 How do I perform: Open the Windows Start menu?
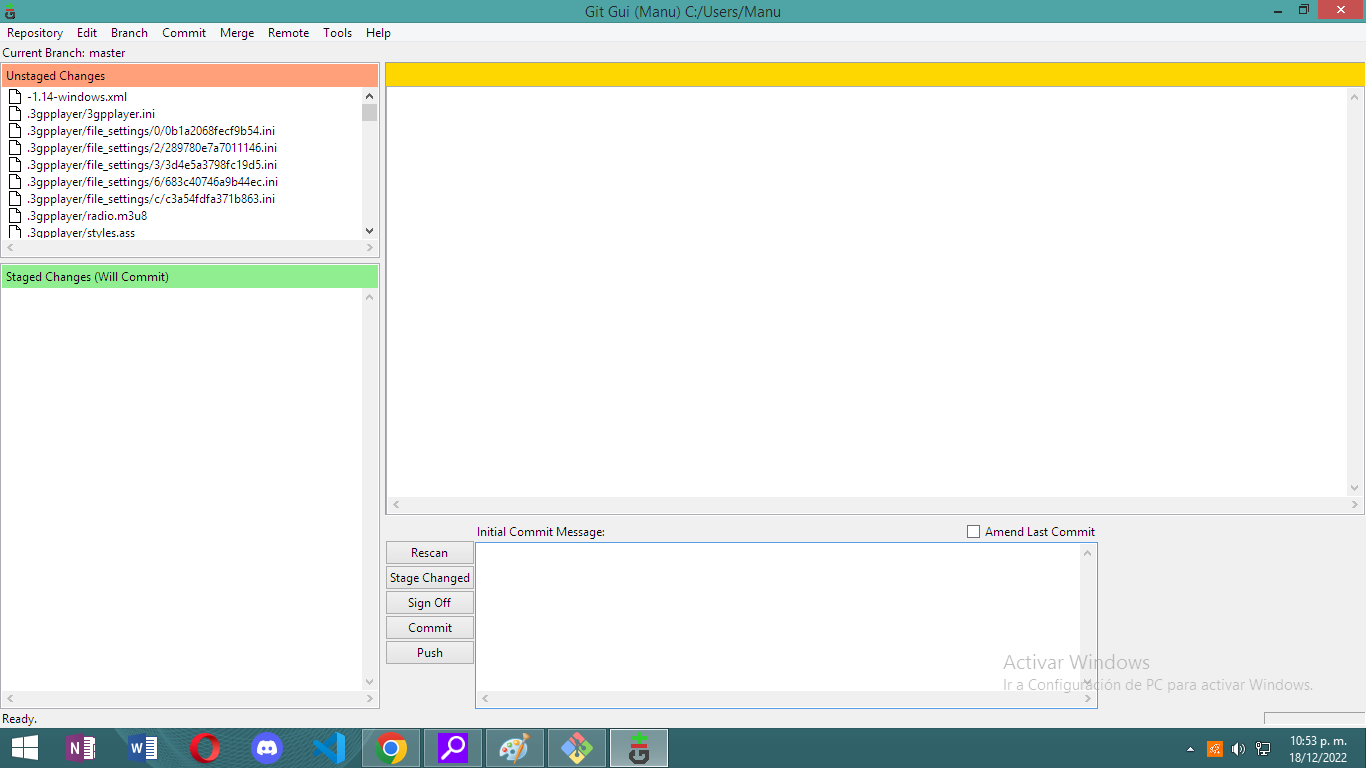pos(25,748)
